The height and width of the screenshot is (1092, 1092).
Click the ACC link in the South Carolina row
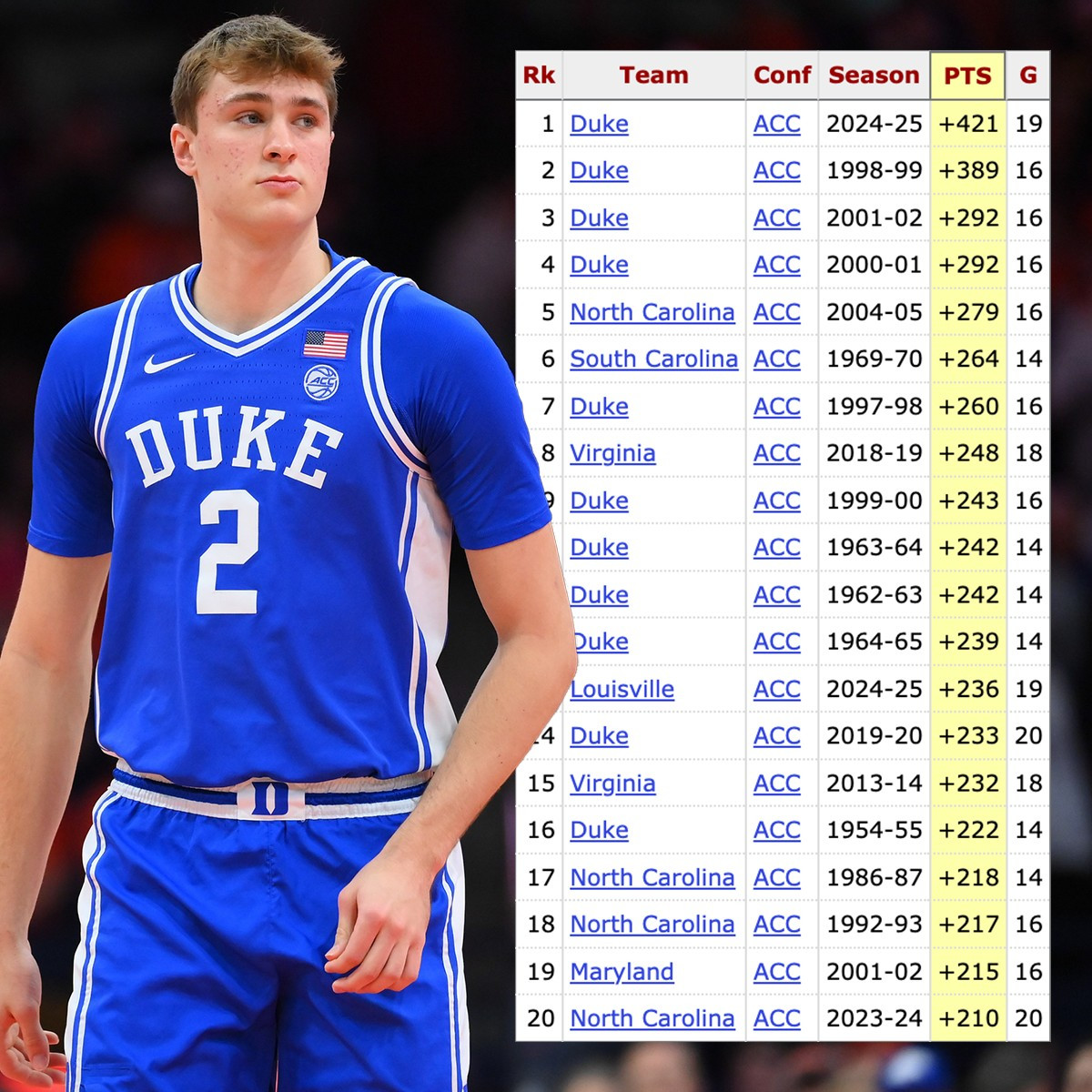(777, 359)
